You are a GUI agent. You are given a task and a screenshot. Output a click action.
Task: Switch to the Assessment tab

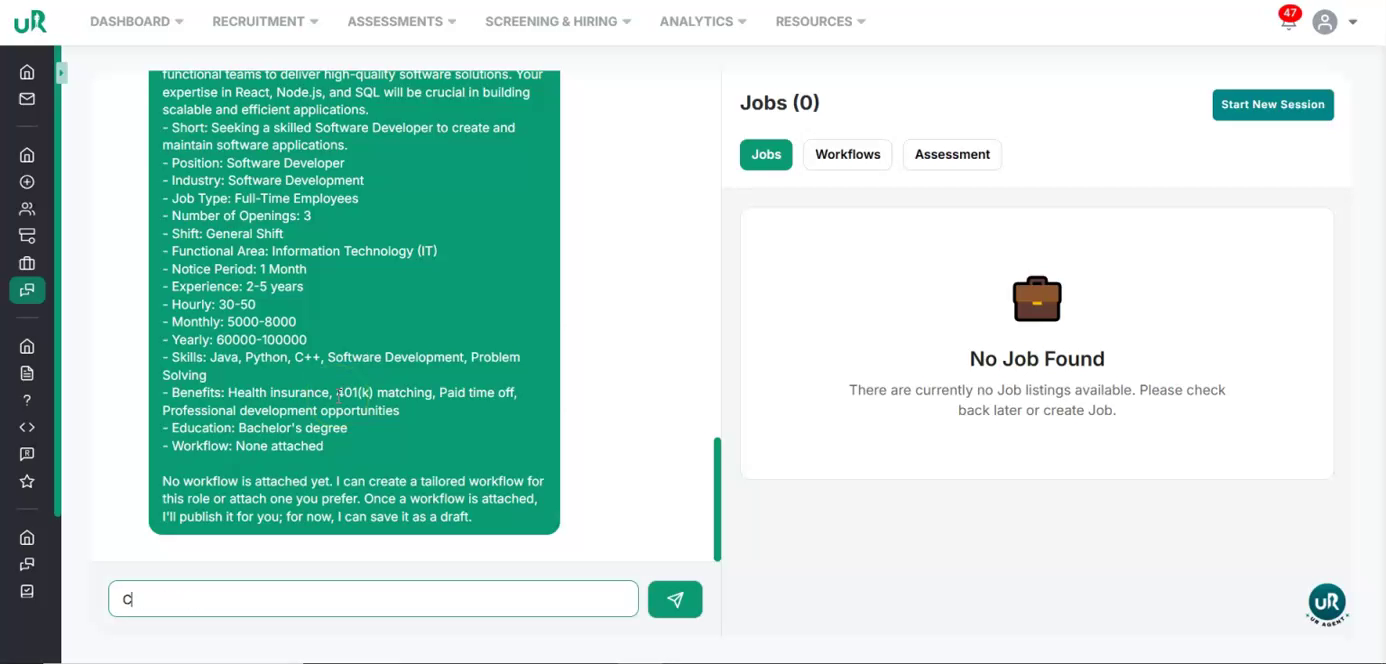(951, 154)
